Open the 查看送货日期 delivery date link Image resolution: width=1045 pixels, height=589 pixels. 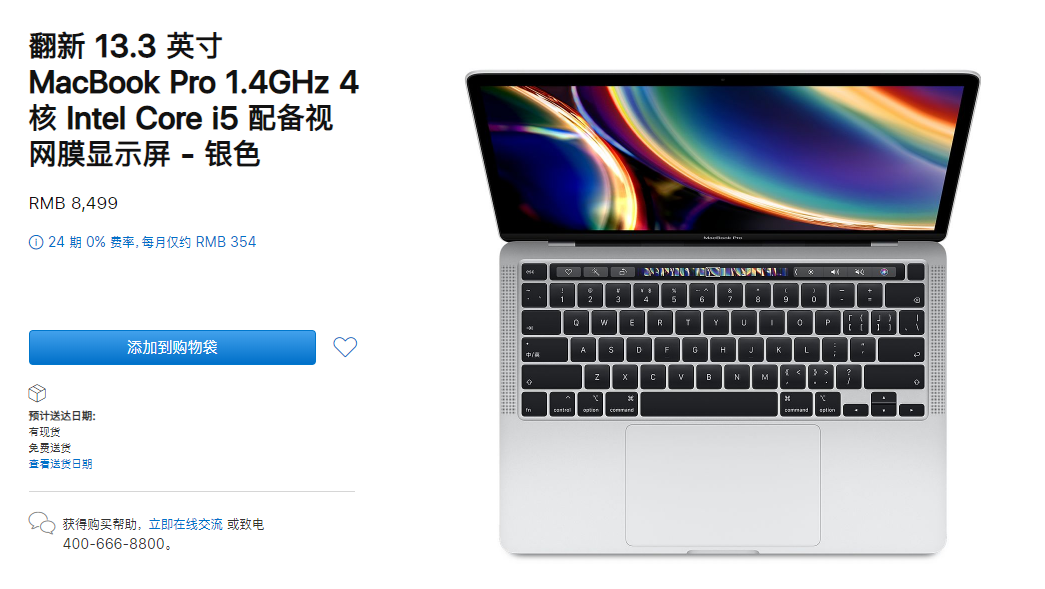pyautogui.click(x=61, y=464)
